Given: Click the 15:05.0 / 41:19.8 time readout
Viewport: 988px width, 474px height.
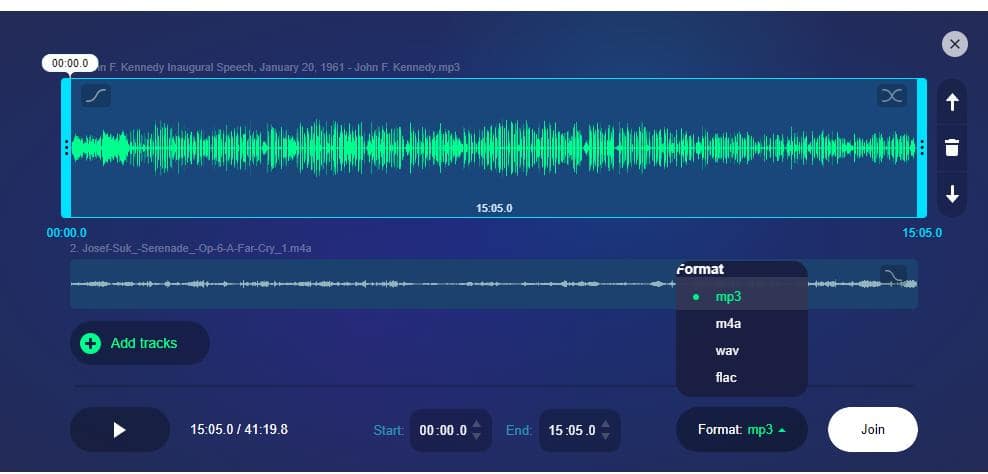Looking at the screenshot, I should (x=239, y=430).
